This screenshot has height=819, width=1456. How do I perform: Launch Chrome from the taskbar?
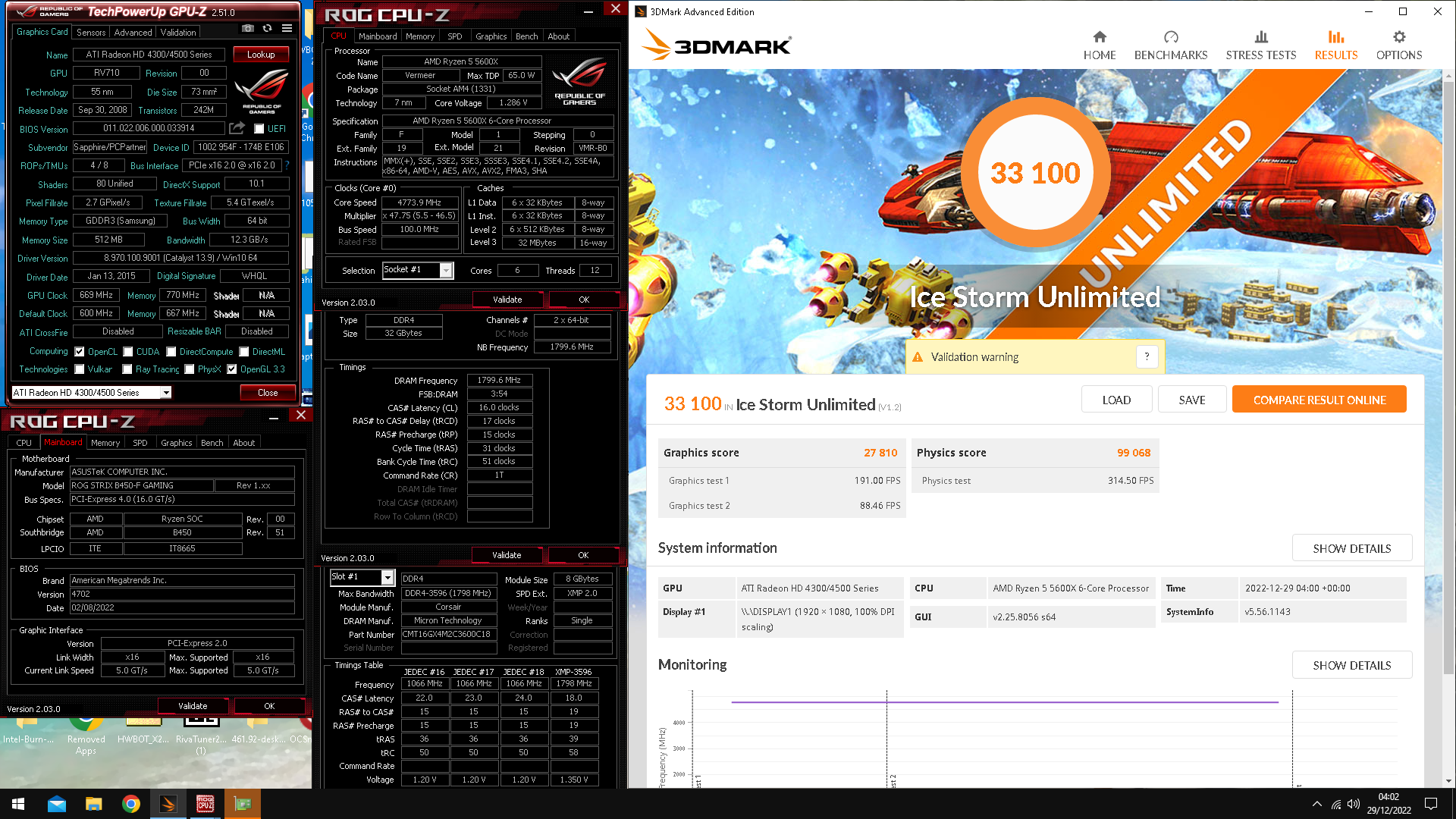pos(130,804)
